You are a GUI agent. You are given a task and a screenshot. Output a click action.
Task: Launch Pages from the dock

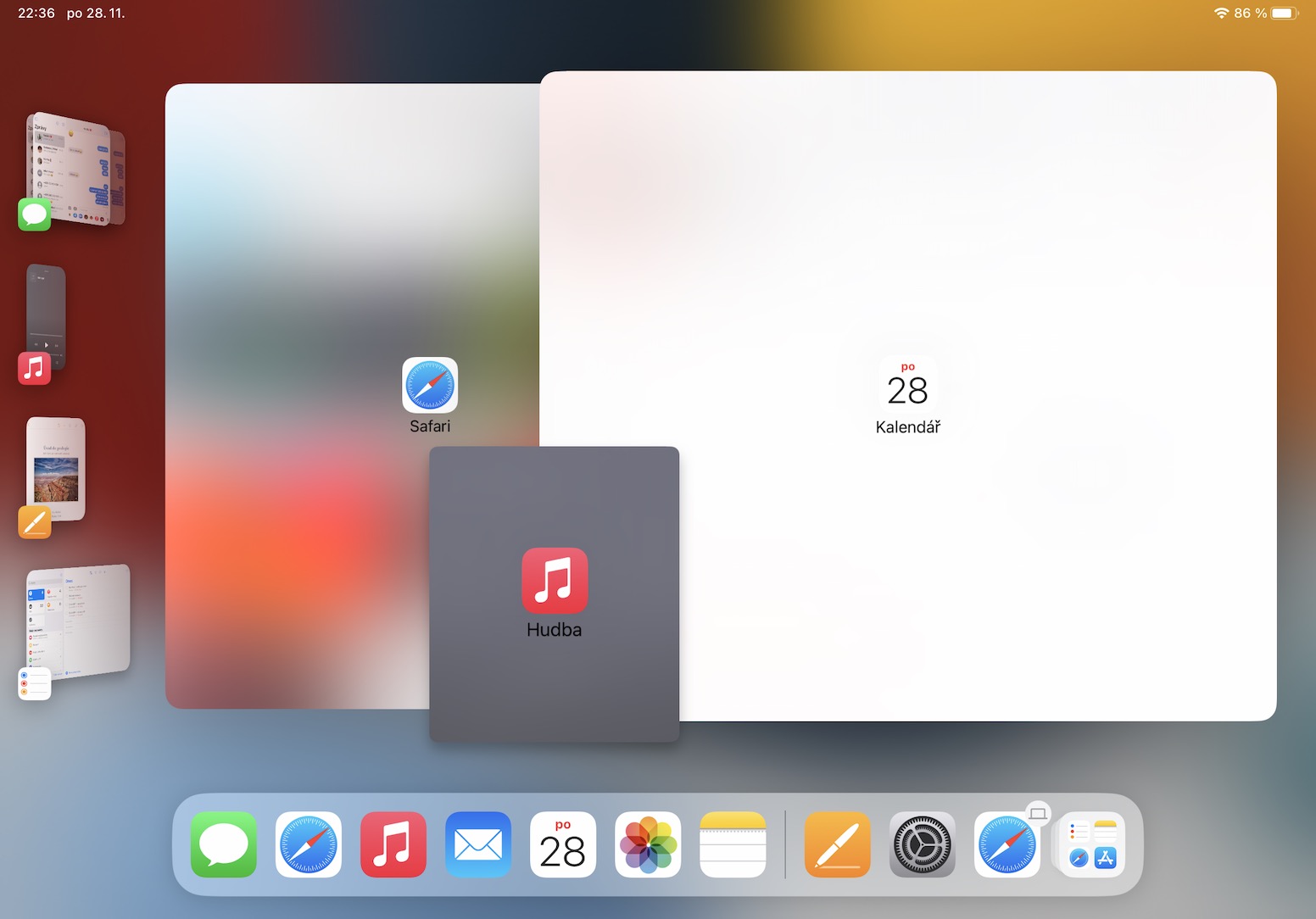838,844
